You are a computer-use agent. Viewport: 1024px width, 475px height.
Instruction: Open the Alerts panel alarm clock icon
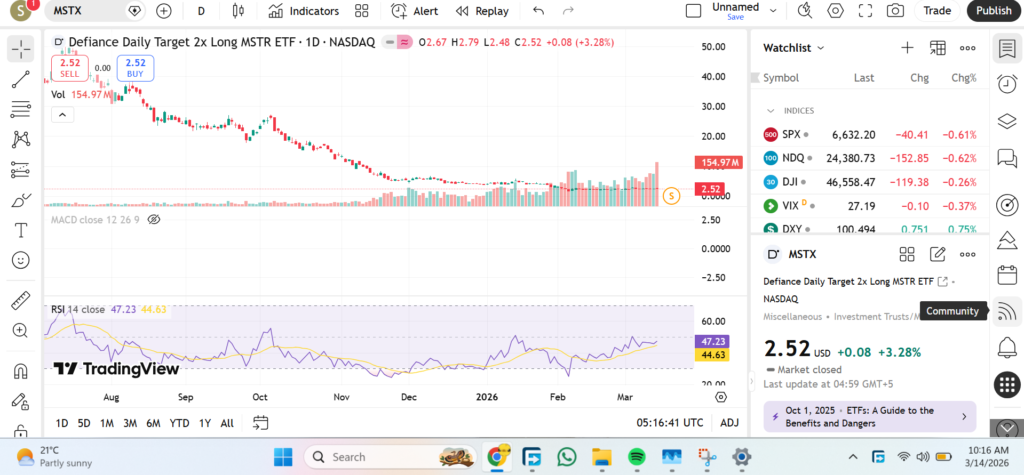click(1007, 84)
